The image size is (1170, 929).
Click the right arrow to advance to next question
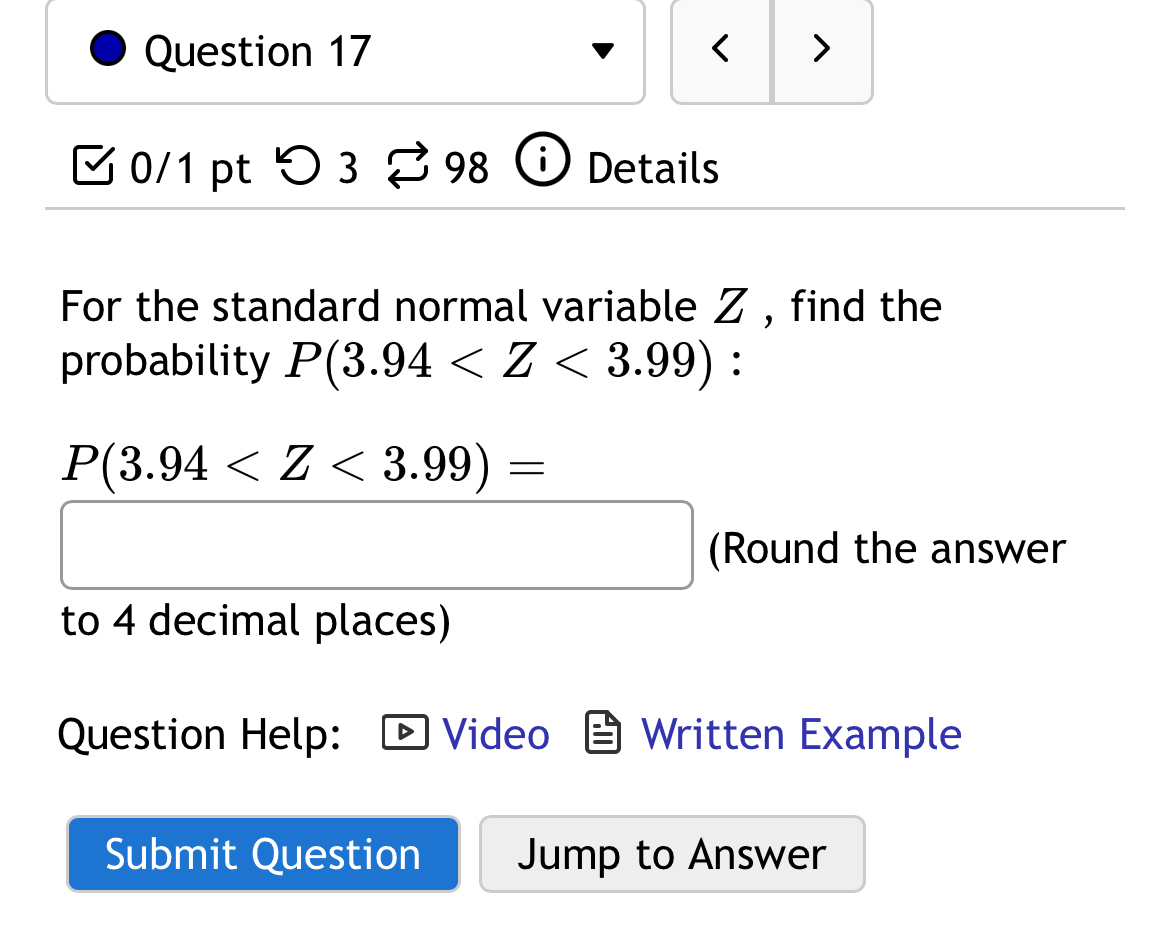click(822, 48)
